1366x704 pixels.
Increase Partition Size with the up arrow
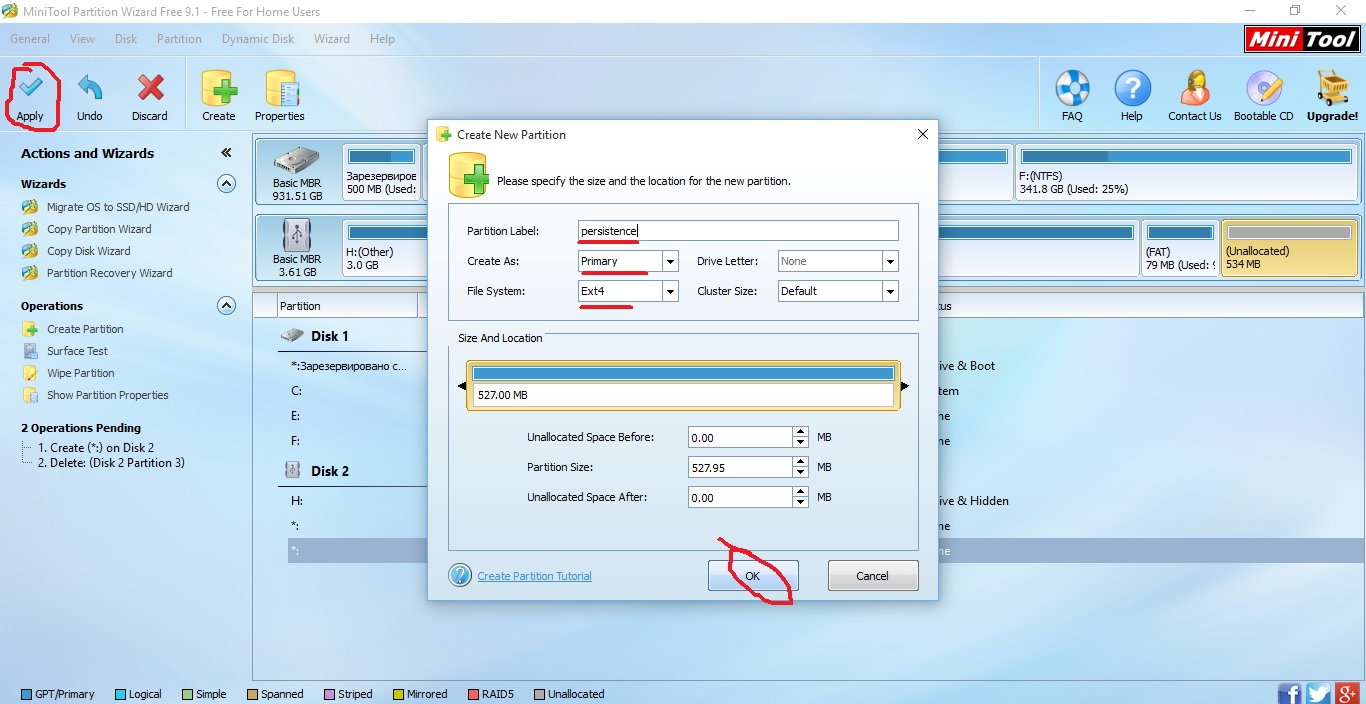800,462
